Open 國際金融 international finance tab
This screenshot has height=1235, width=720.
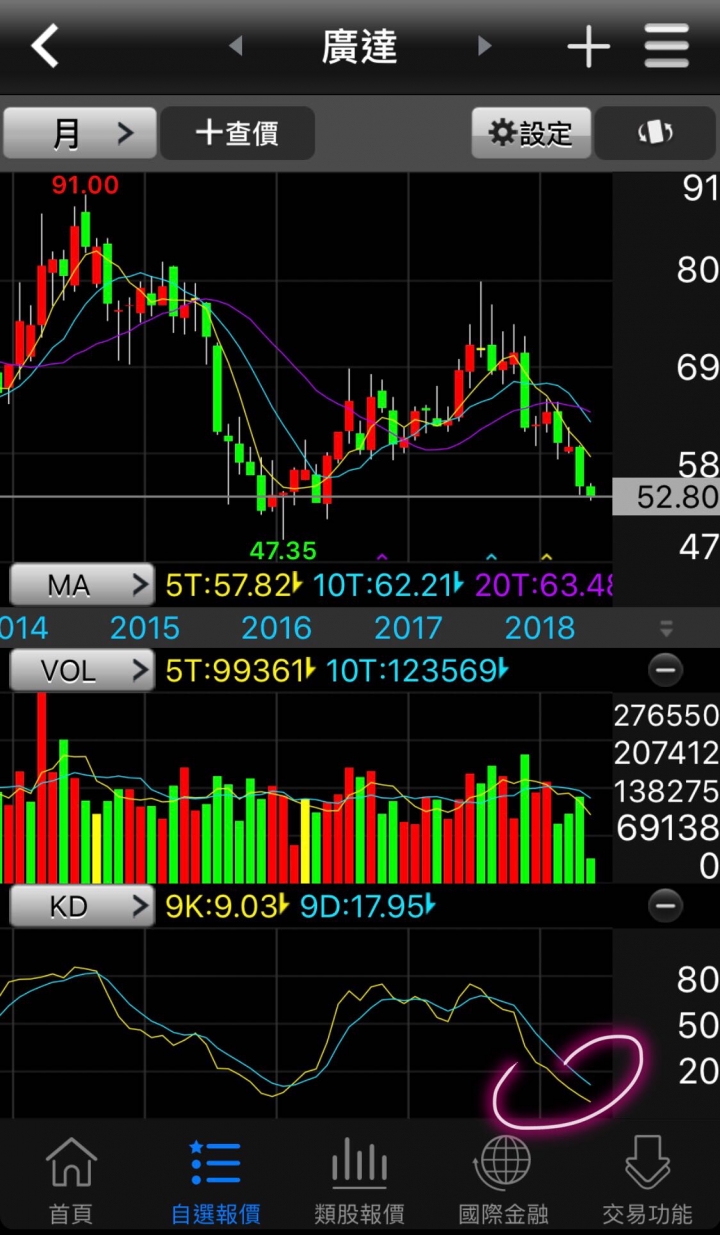(504, 1180)
